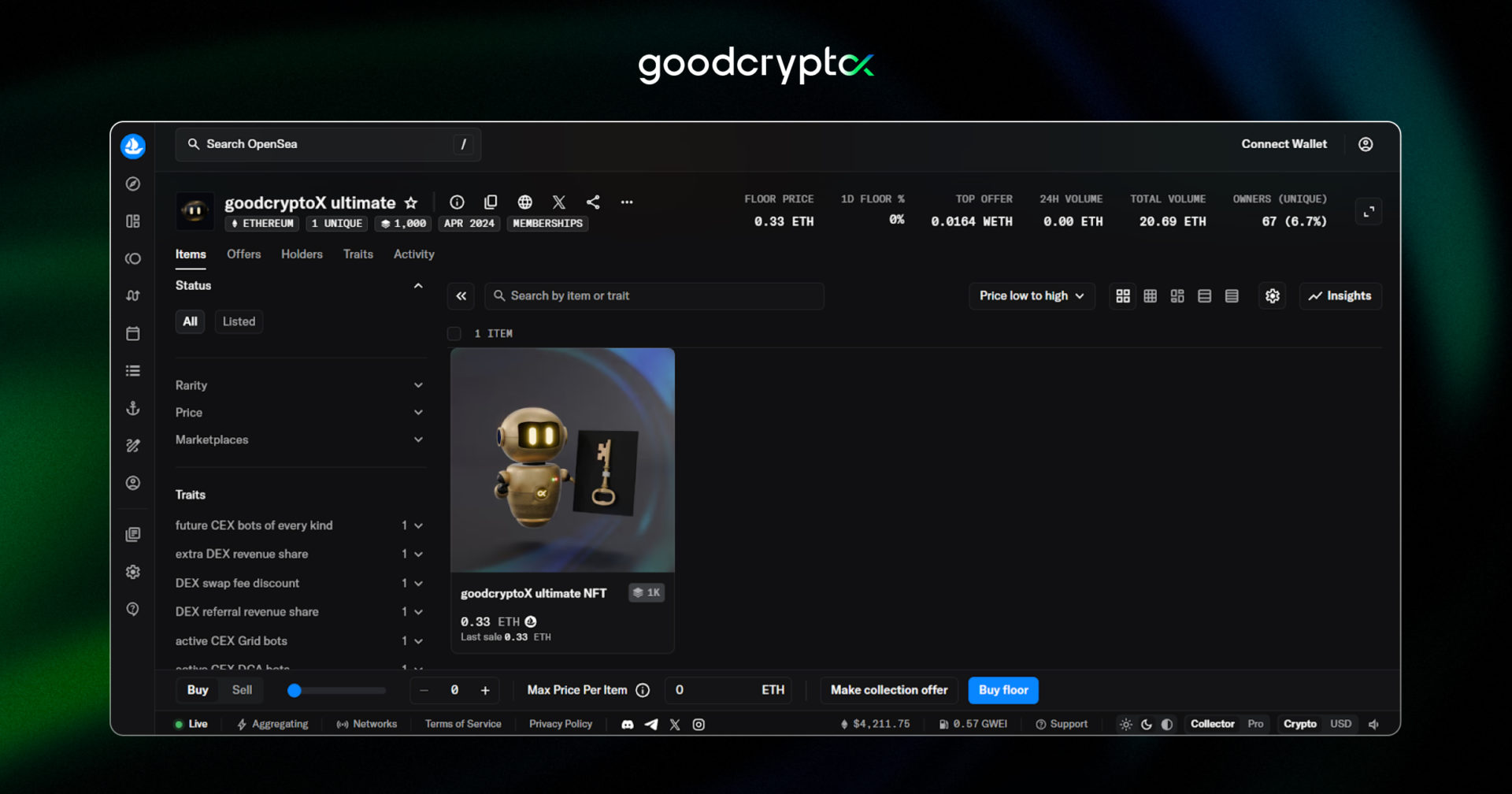
Task: Click the item quantity slider handle
Action: [x=295, y=691]
